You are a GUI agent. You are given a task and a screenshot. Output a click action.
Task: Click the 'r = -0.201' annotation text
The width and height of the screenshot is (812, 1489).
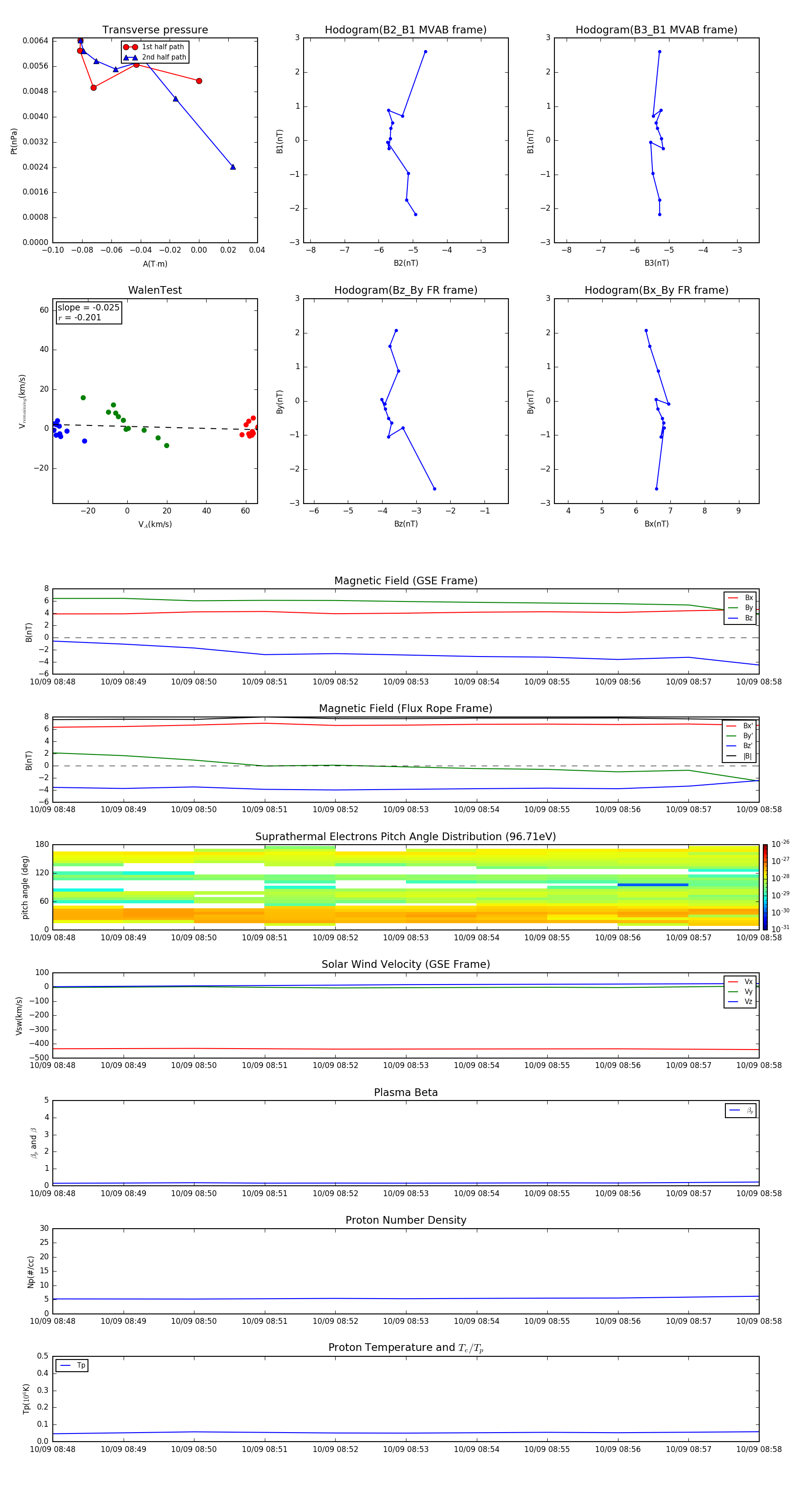[80, 317]
